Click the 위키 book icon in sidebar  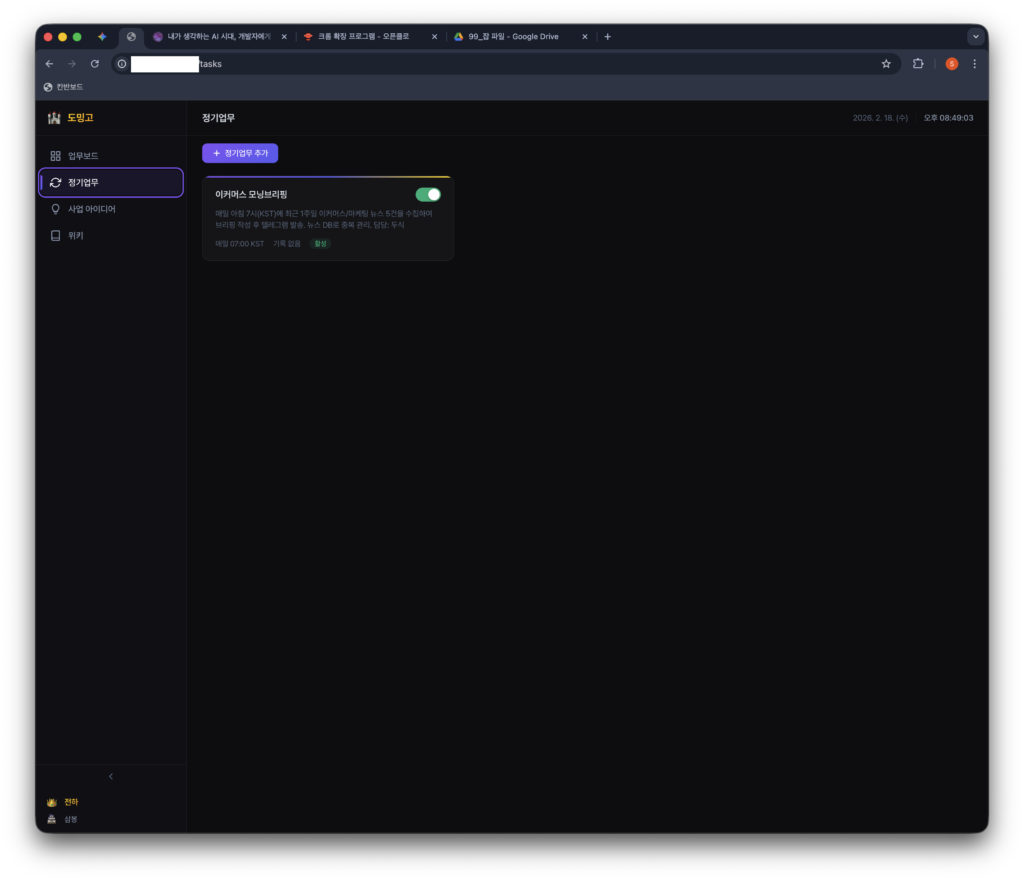click(56, 236)
